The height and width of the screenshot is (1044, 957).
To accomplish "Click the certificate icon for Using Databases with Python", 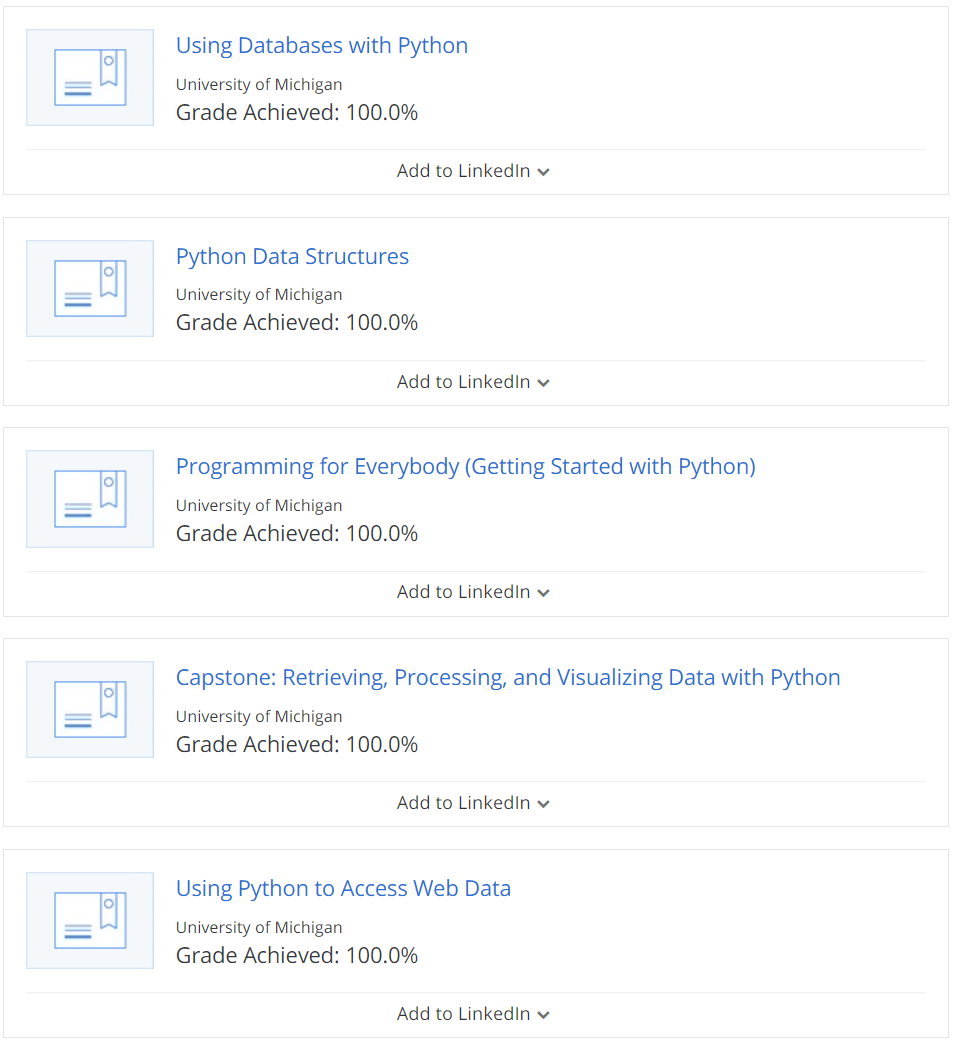I will (x=89, y=77).
